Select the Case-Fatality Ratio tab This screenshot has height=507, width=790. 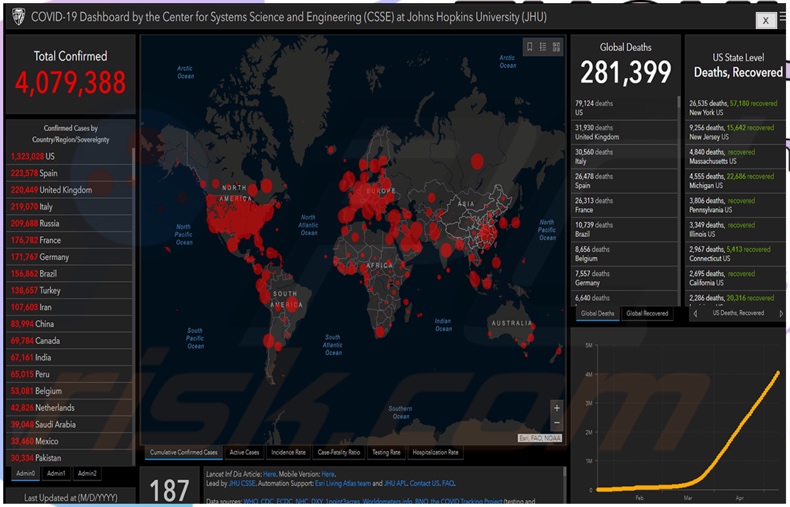click(339, 453)
